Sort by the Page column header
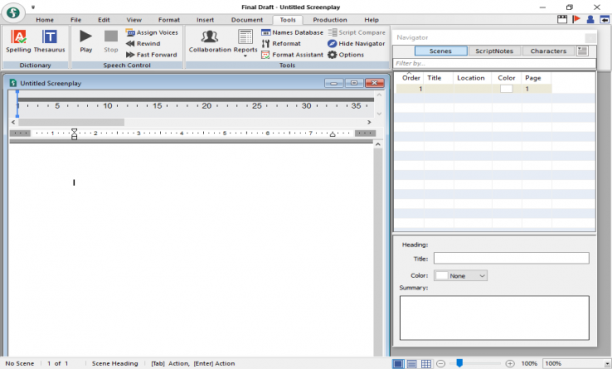612x369 pixels. coord(536,78)
